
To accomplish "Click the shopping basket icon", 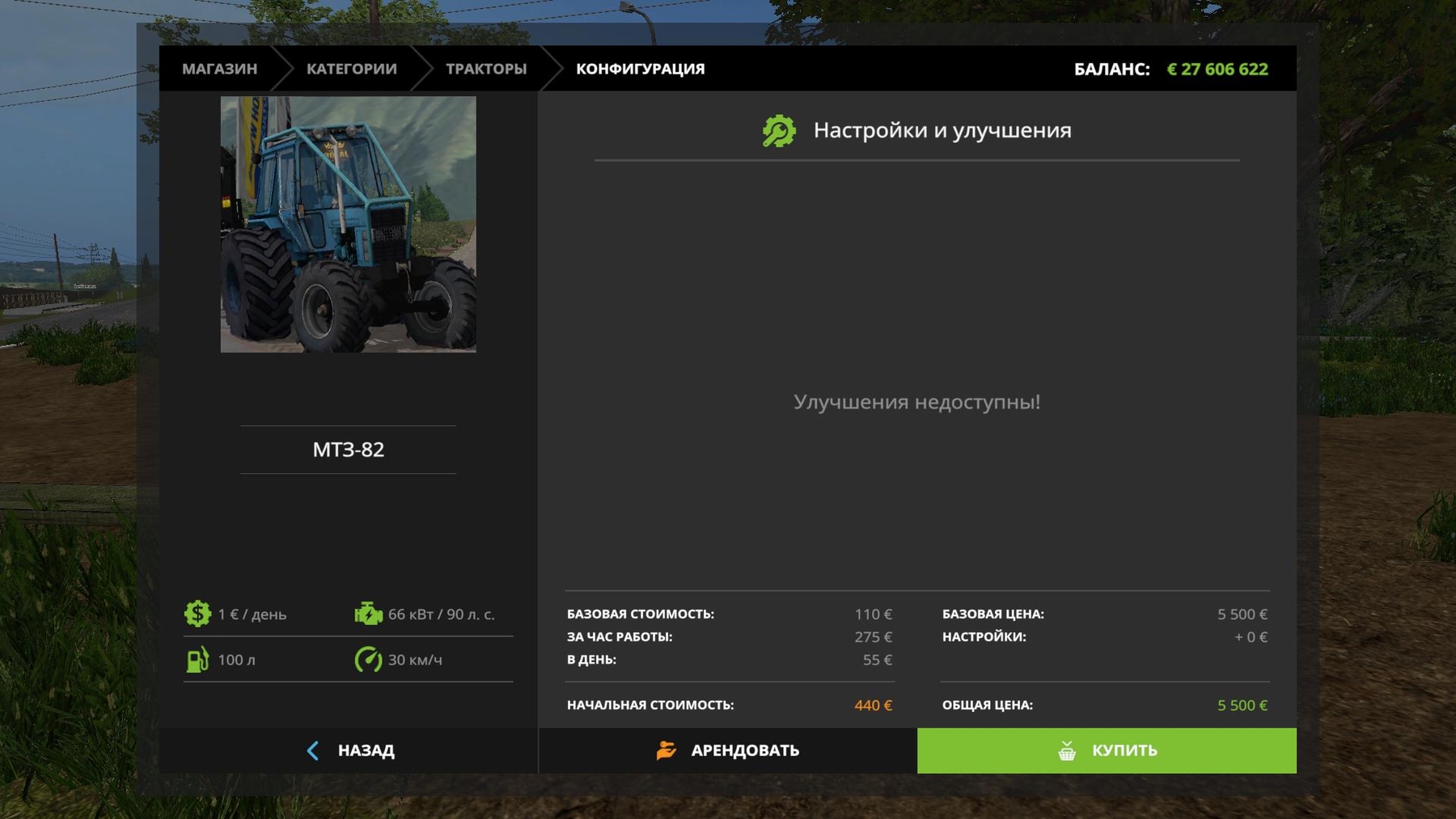I will (x=1067, y=750).
